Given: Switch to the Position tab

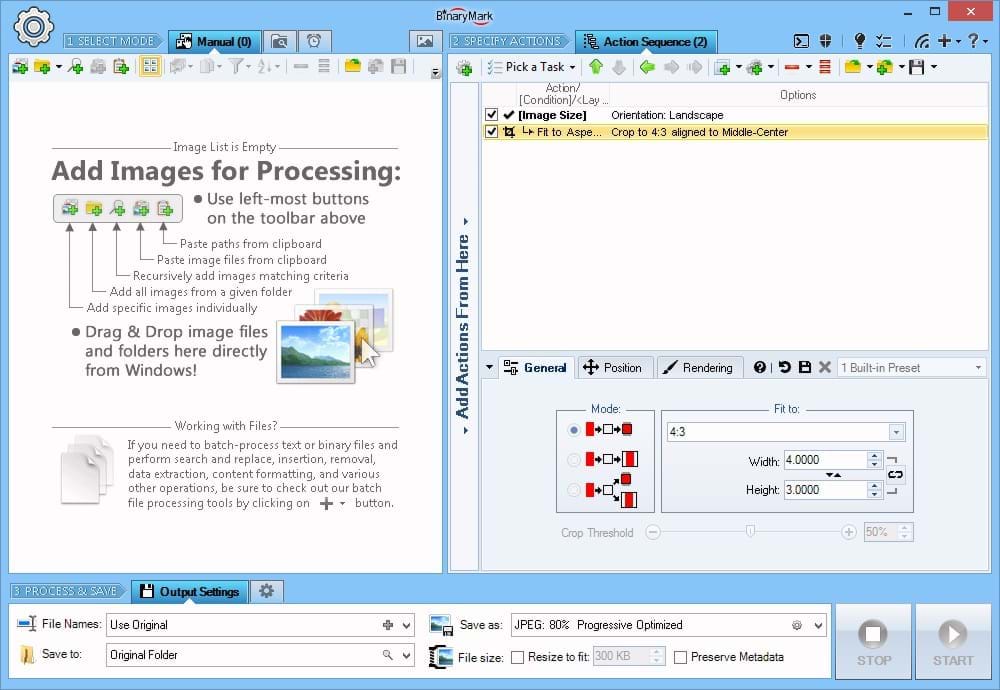Looking at the screenshot, I should click(x=613, y=367).
